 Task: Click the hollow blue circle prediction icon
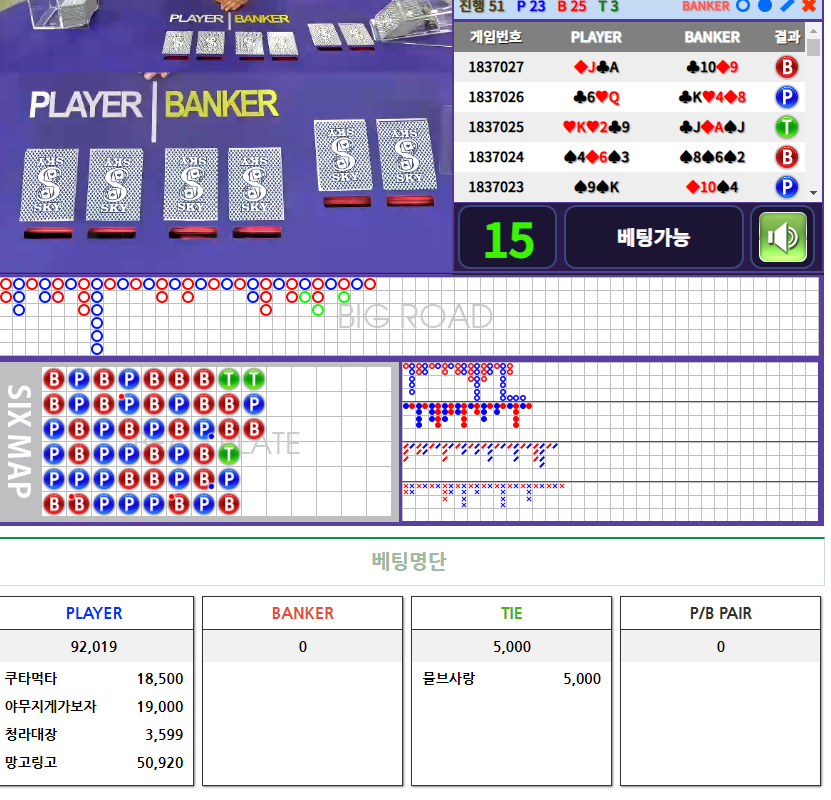tap(743, 6)
